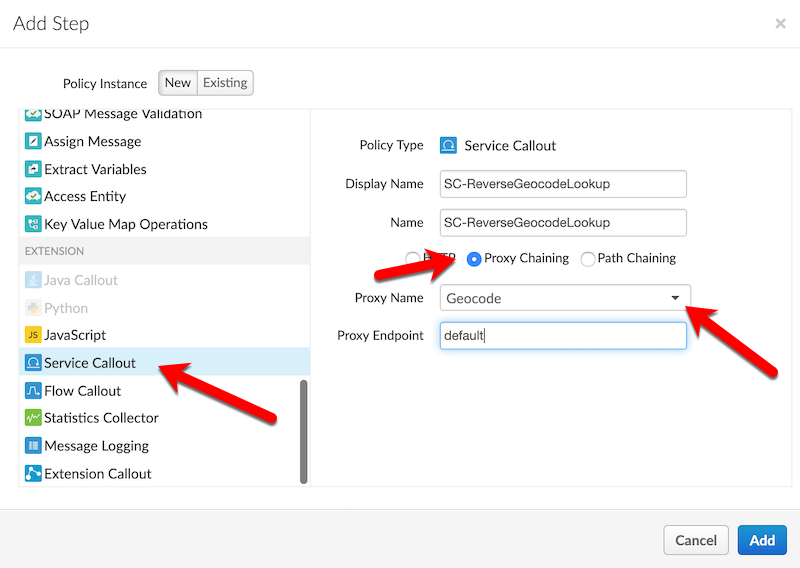Click the Policy Type Service Callout icon

[x=448, y=145]
